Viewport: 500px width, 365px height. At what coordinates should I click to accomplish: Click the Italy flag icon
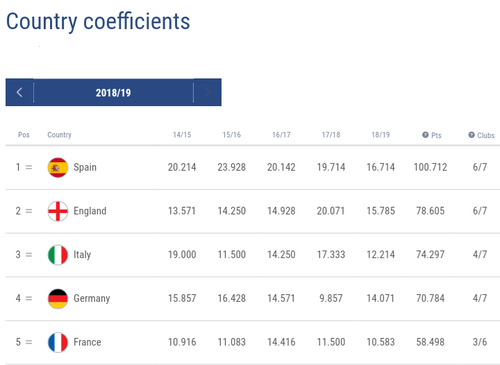coord(58,255)
